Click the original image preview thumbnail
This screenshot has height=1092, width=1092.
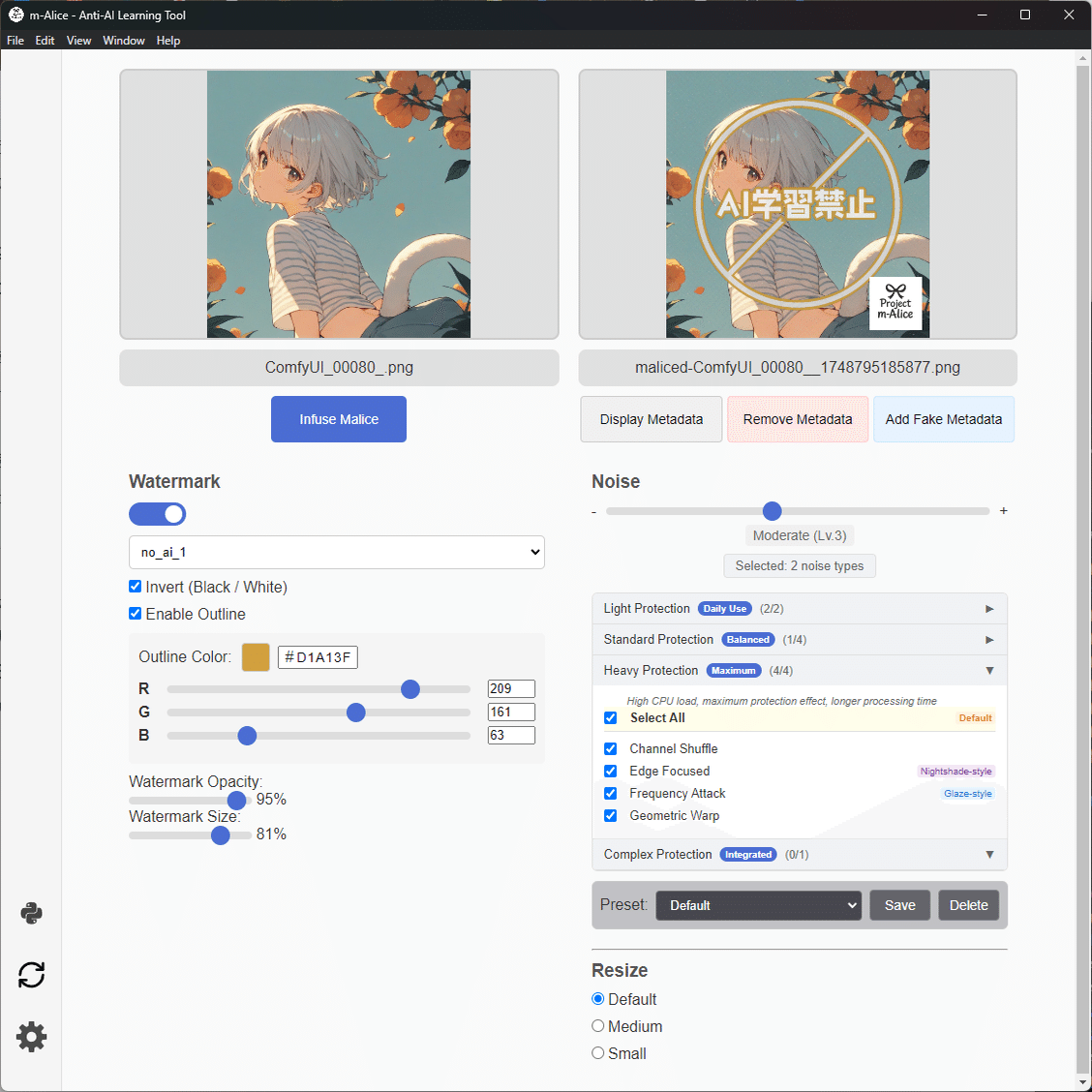pos(339,204)
